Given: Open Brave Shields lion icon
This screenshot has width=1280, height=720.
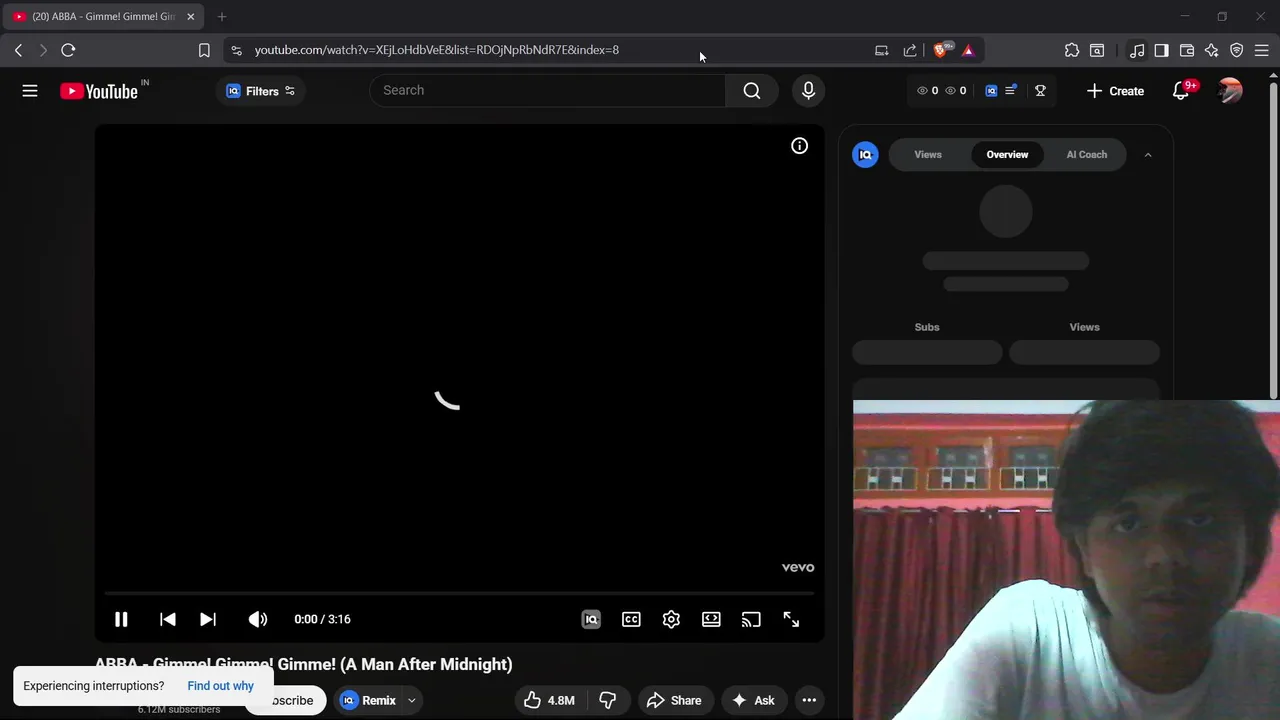Looking at the screenshot, I should tap(941, 50).
